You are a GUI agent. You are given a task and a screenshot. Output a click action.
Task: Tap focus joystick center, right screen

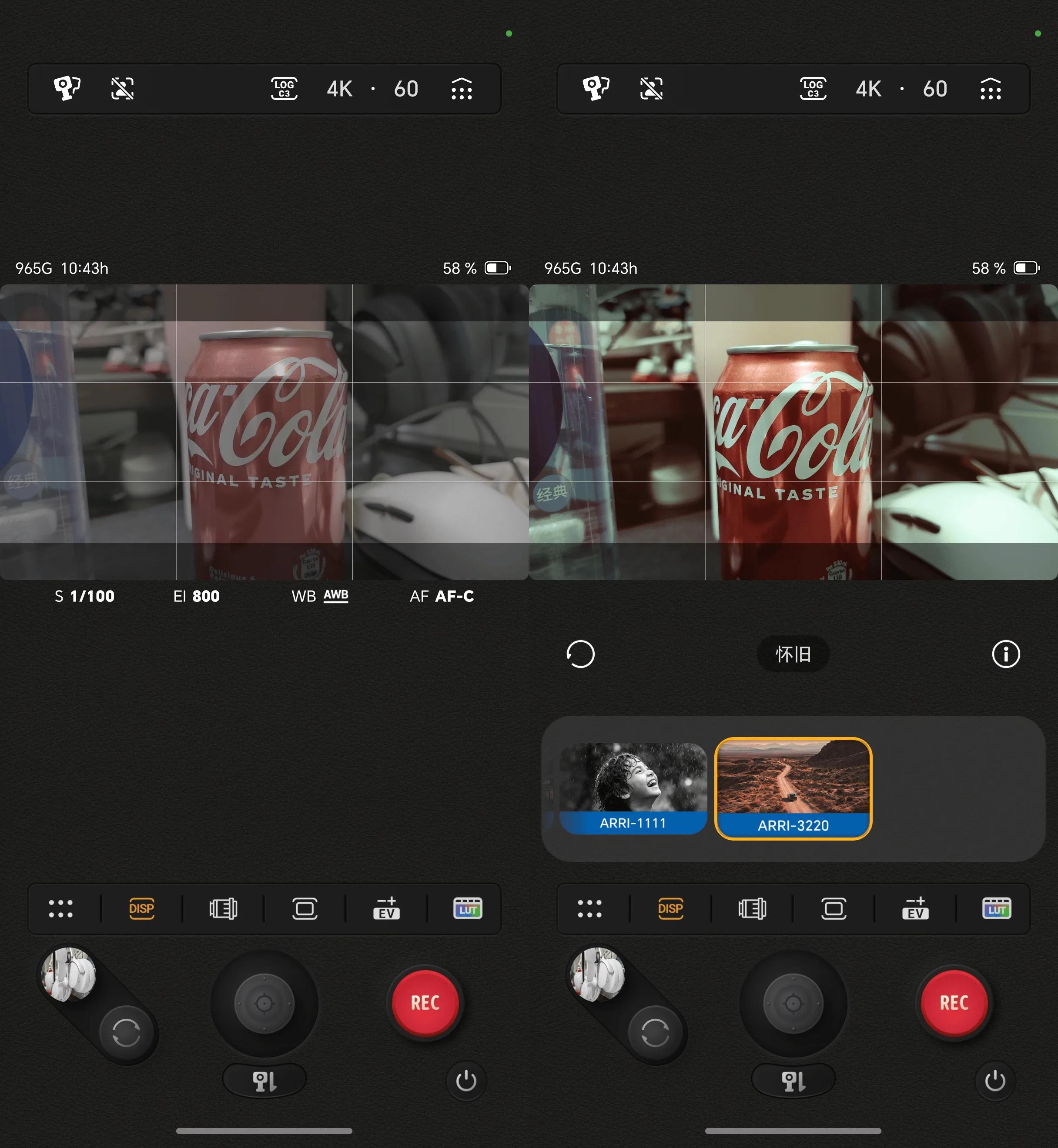(793, 1003)
